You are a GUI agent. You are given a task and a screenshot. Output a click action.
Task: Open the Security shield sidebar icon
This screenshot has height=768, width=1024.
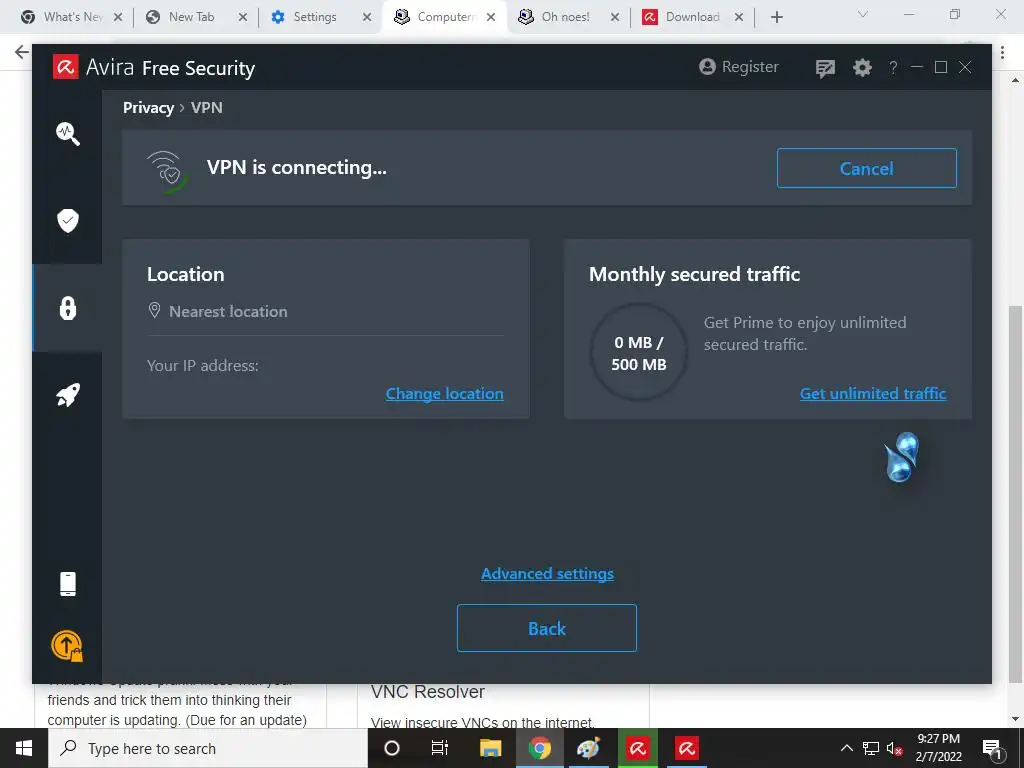(68, 221)
